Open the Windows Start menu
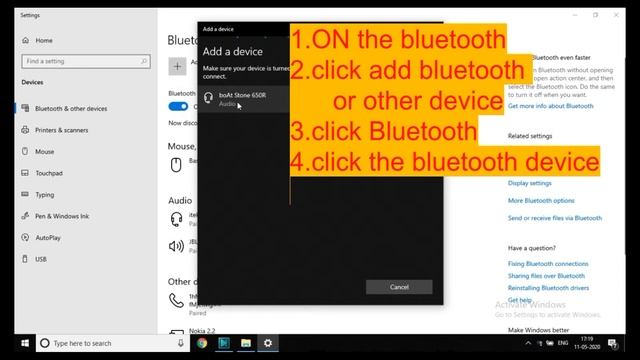Viewport: 640px width, 360px height. 25,343
